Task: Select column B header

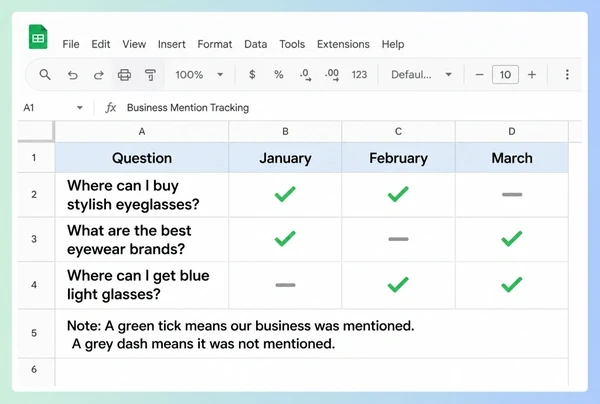Action: click(285, 132)
